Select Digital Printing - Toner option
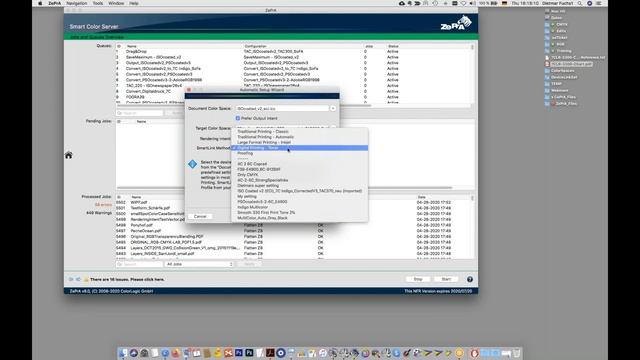This screenshot has width=640, height=360. pyautogui.click(x=300, y=148)
